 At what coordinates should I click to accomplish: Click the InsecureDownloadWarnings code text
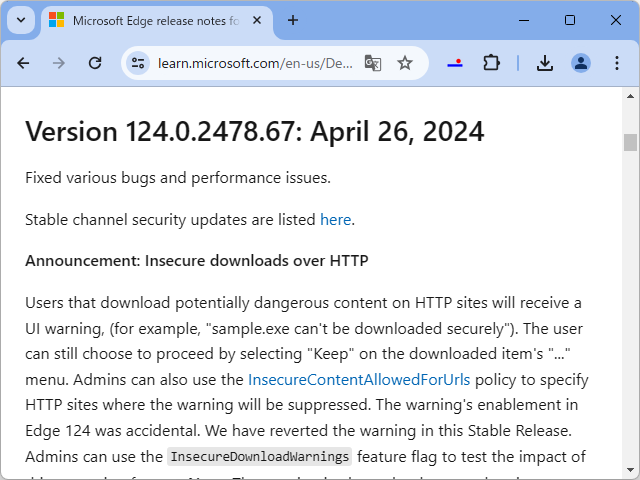coord(260,457)
